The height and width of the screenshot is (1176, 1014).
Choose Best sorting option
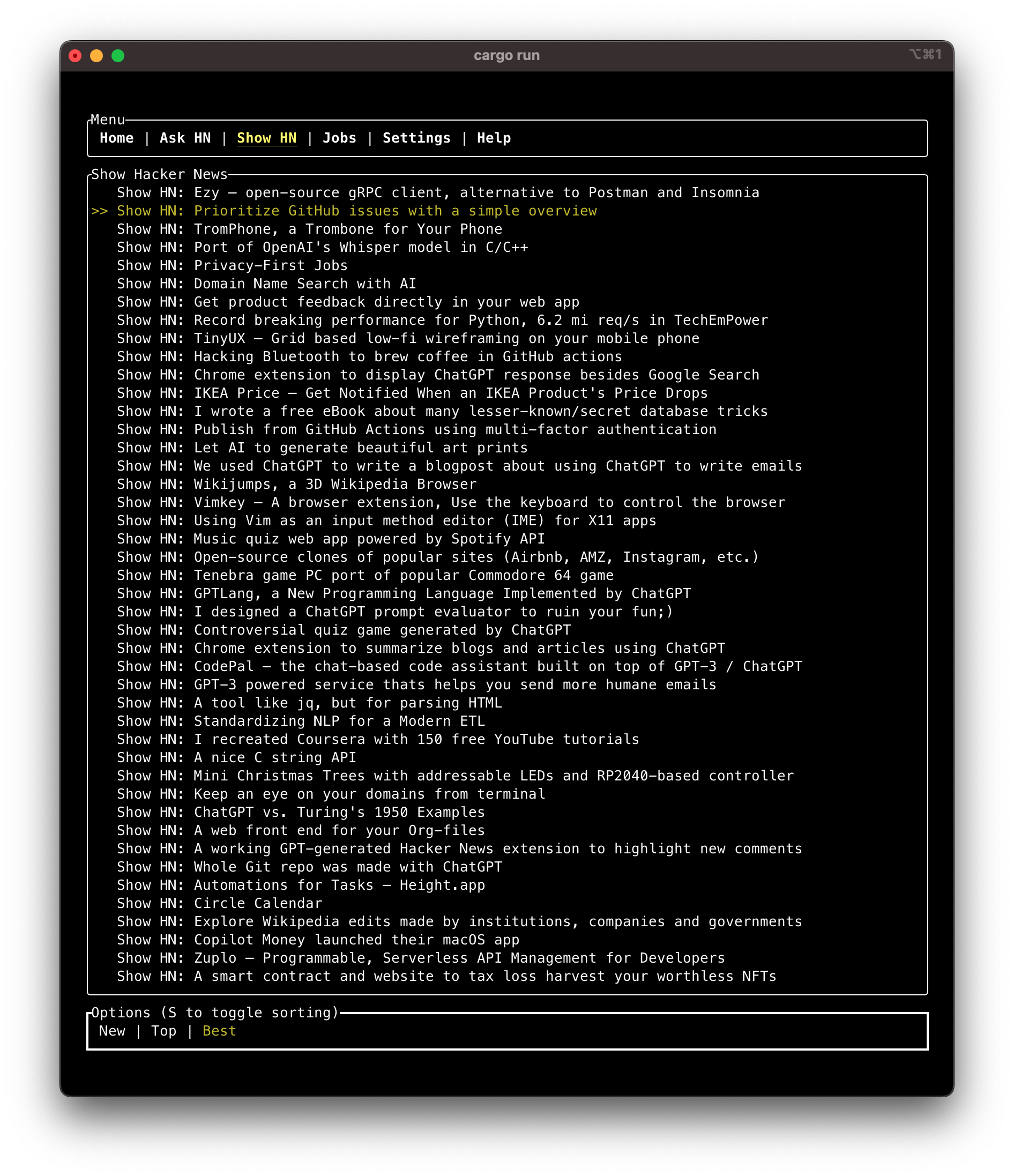[219, 1031]
